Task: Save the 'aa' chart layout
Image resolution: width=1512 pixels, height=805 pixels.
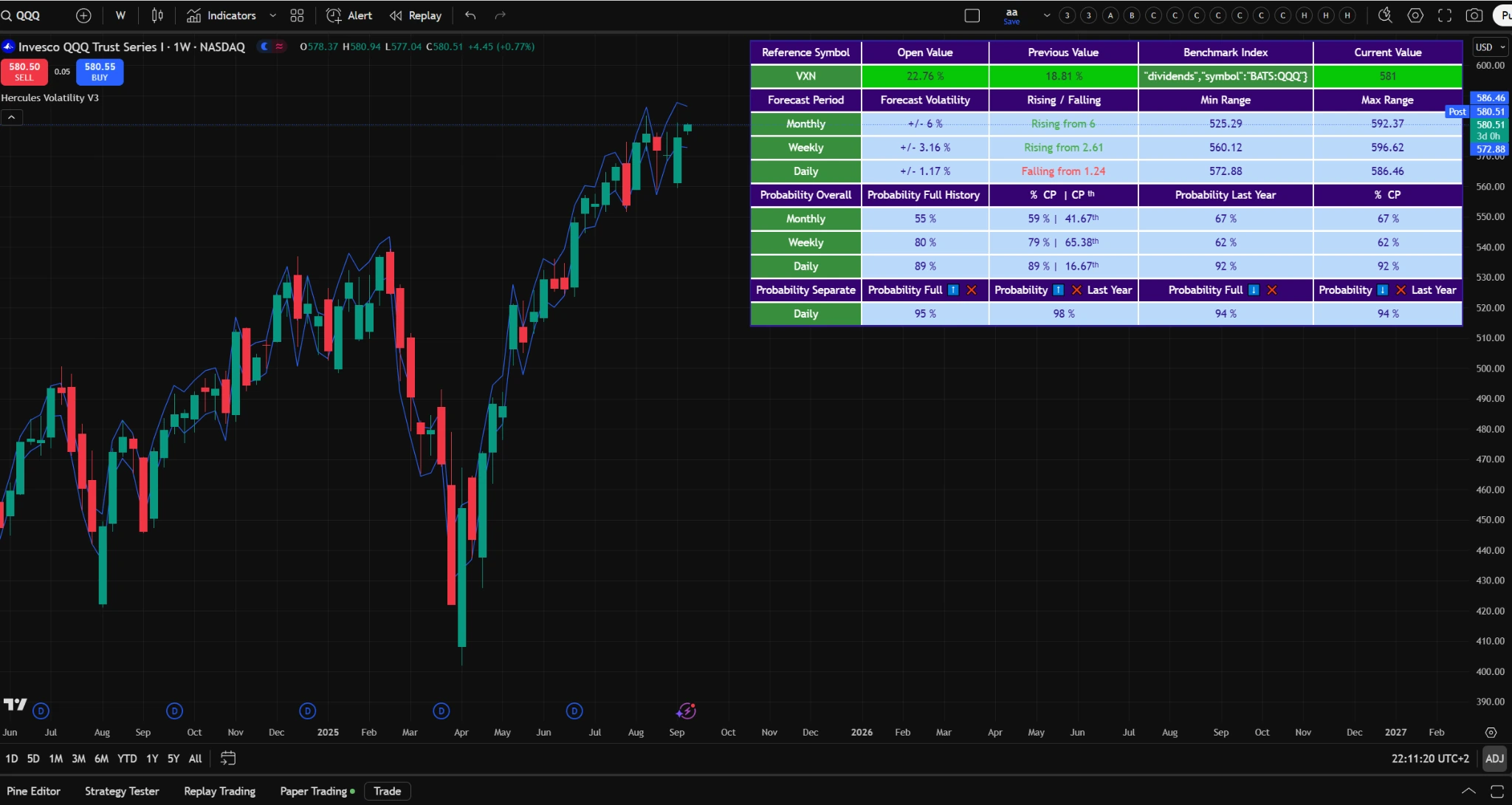Action: coord(1011,16)
